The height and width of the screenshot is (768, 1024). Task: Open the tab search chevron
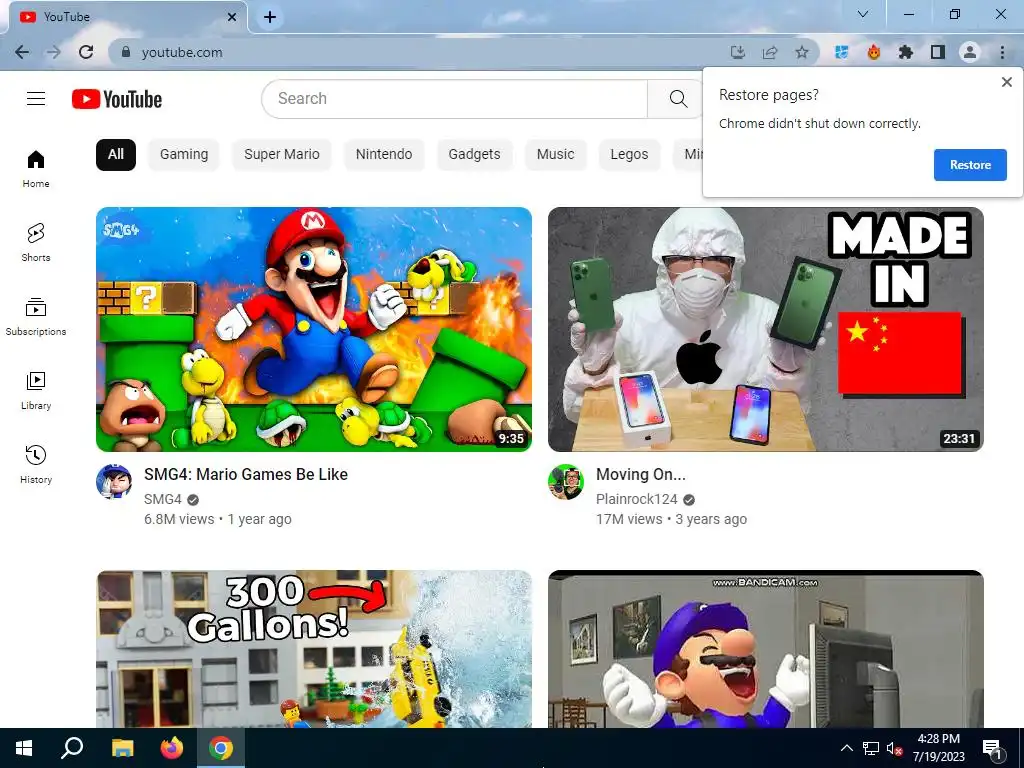[x=863, y=14]
